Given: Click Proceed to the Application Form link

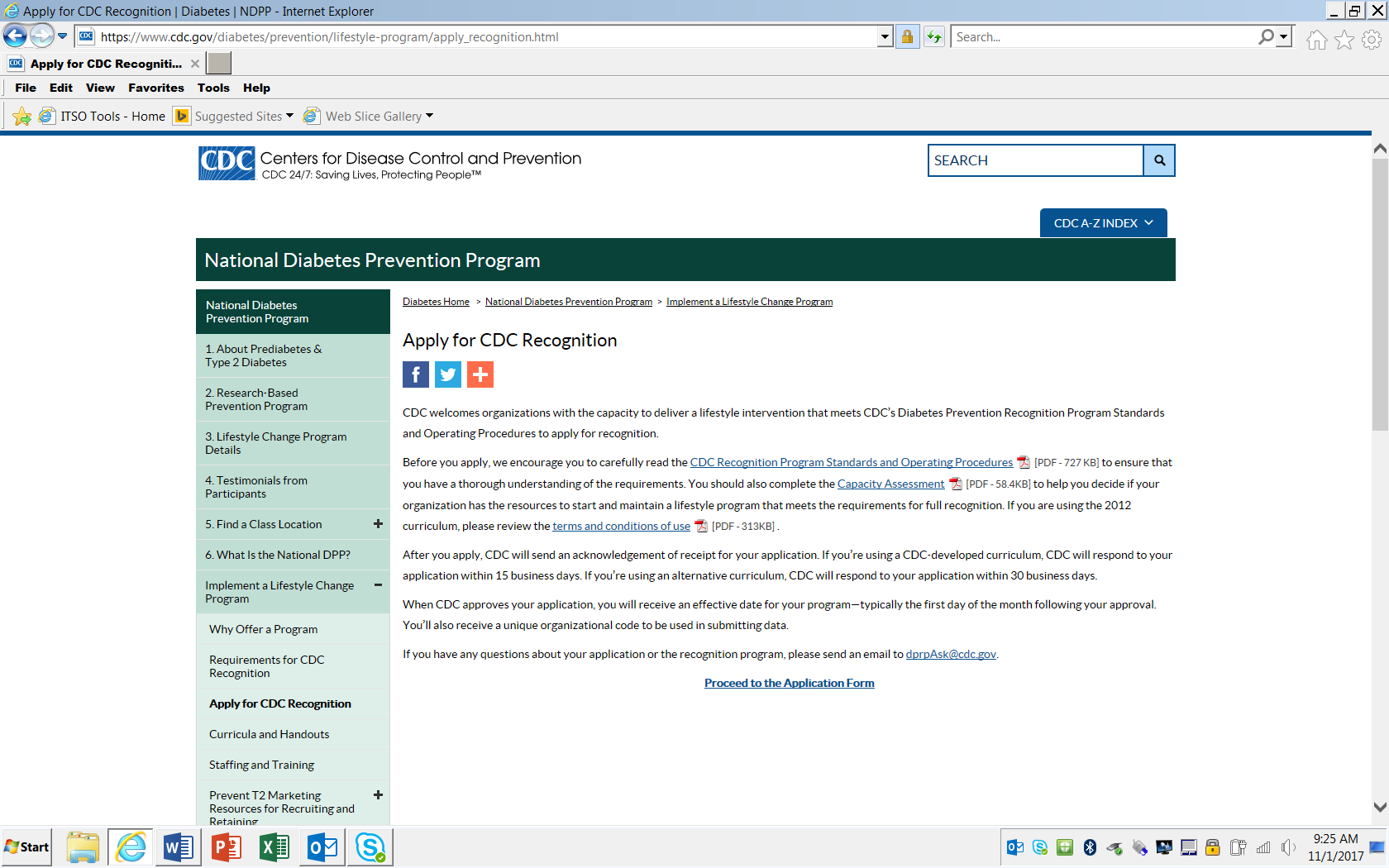Looking at the screenshot, I should [x=790, y=683].
